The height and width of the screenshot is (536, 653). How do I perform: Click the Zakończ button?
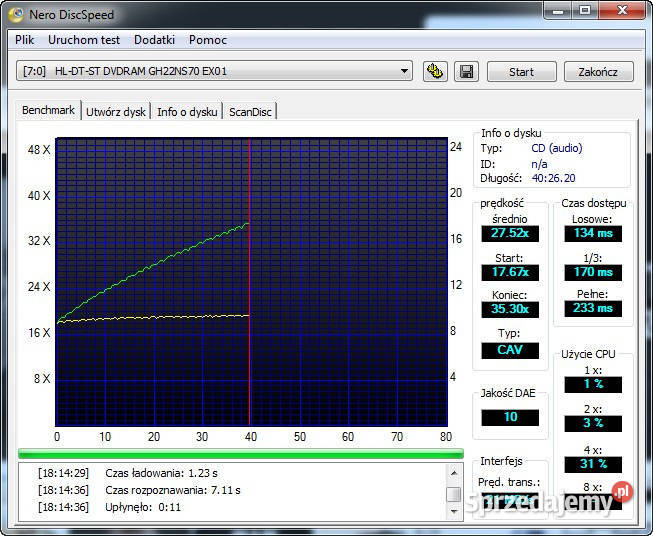click(x=598, y=72)
